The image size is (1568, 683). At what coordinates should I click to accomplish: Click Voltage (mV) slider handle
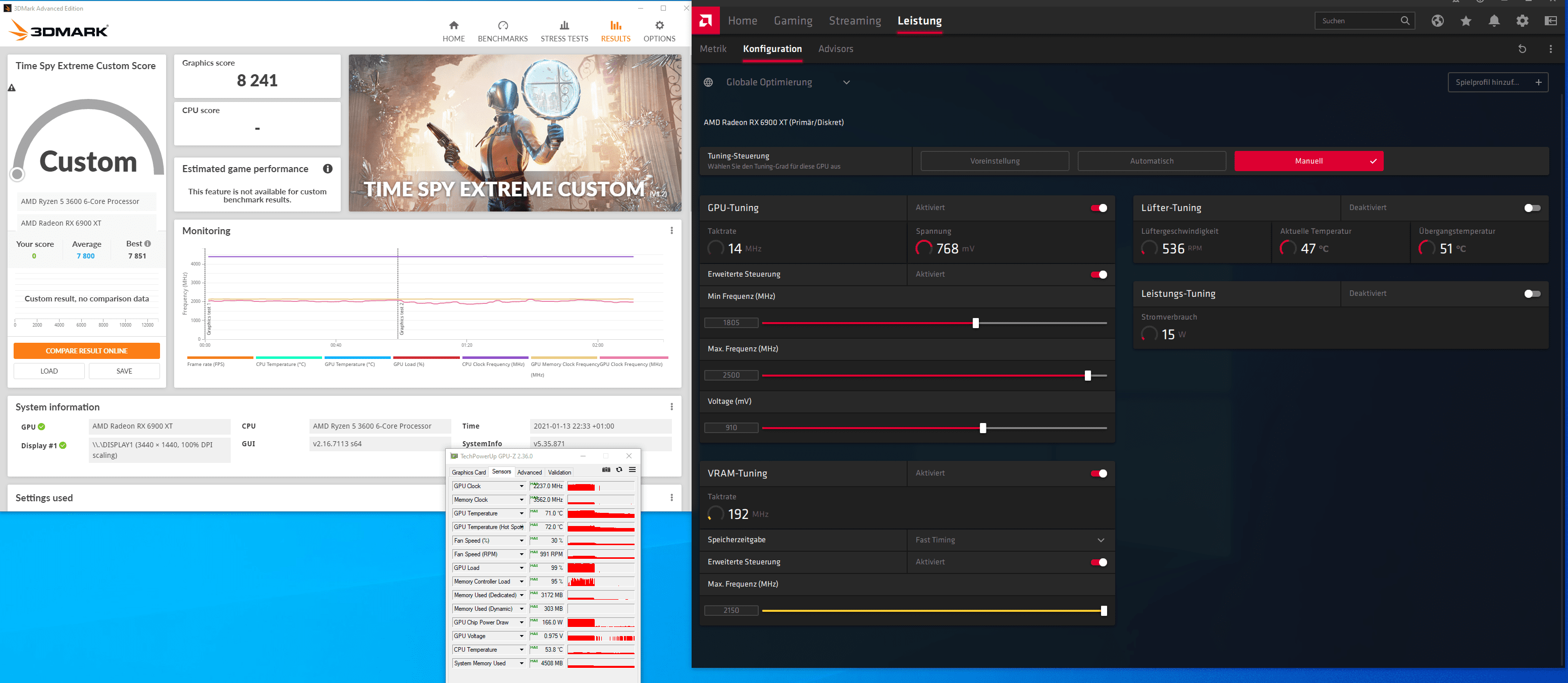coord(982,429)
